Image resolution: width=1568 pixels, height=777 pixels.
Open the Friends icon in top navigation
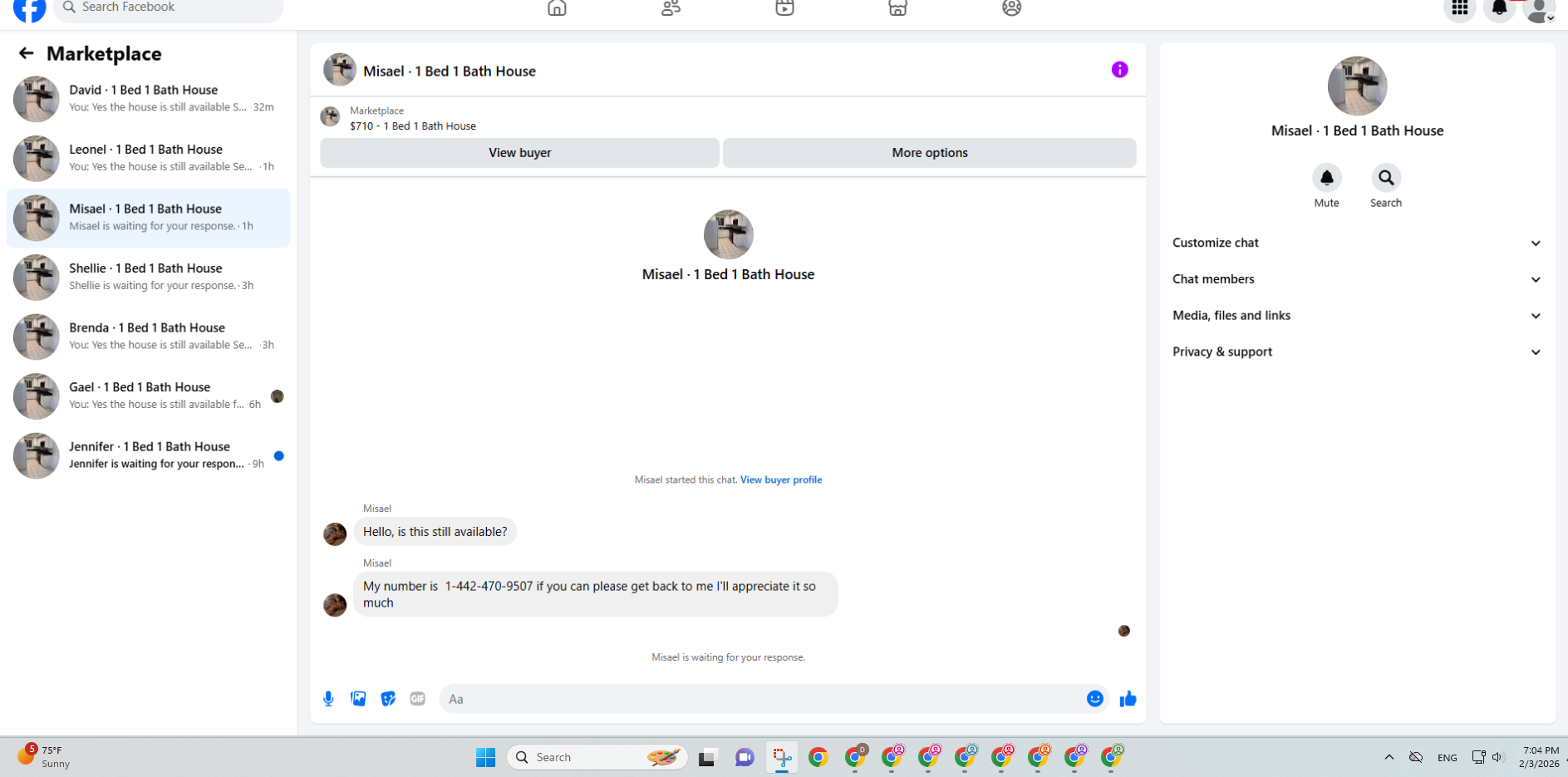tap(671, 7)
